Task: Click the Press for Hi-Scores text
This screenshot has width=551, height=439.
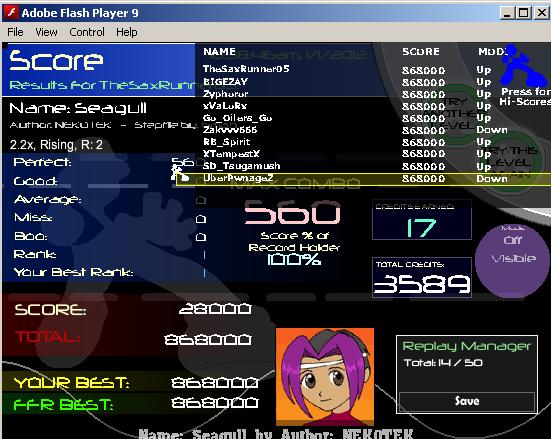Action: (525, 97)
